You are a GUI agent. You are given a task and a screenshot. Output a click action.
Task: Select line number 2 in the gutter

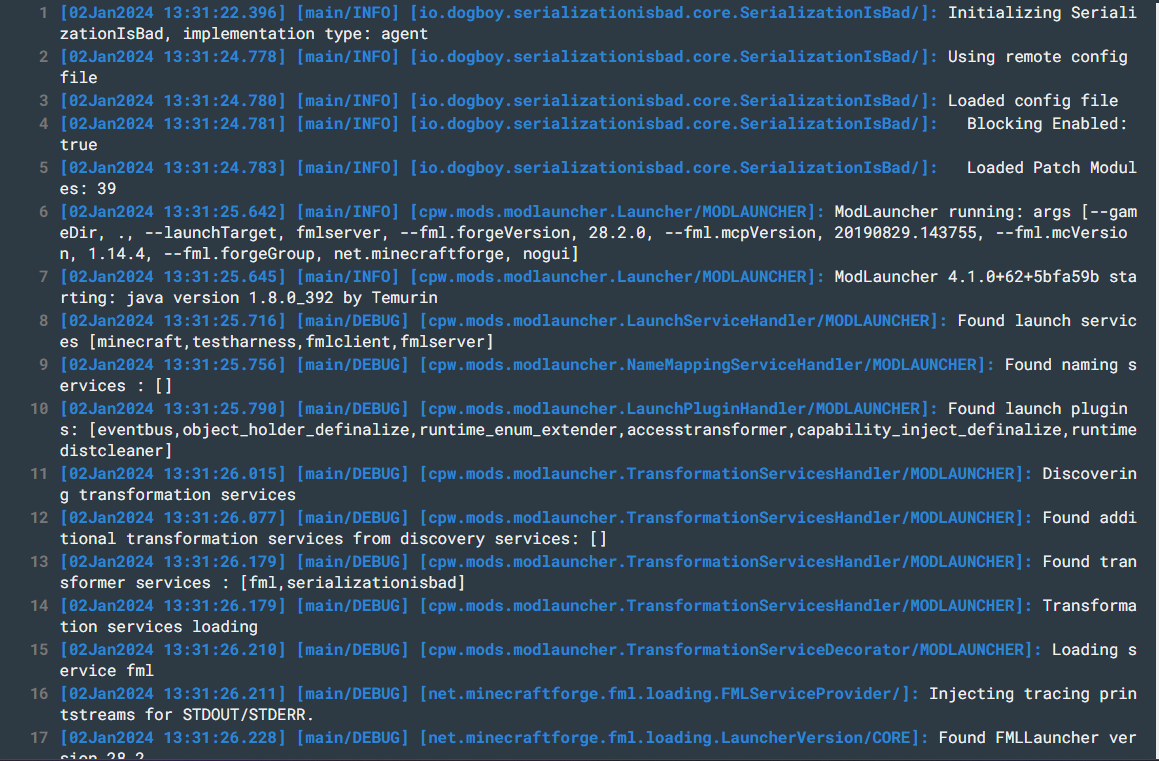[44, 57]
